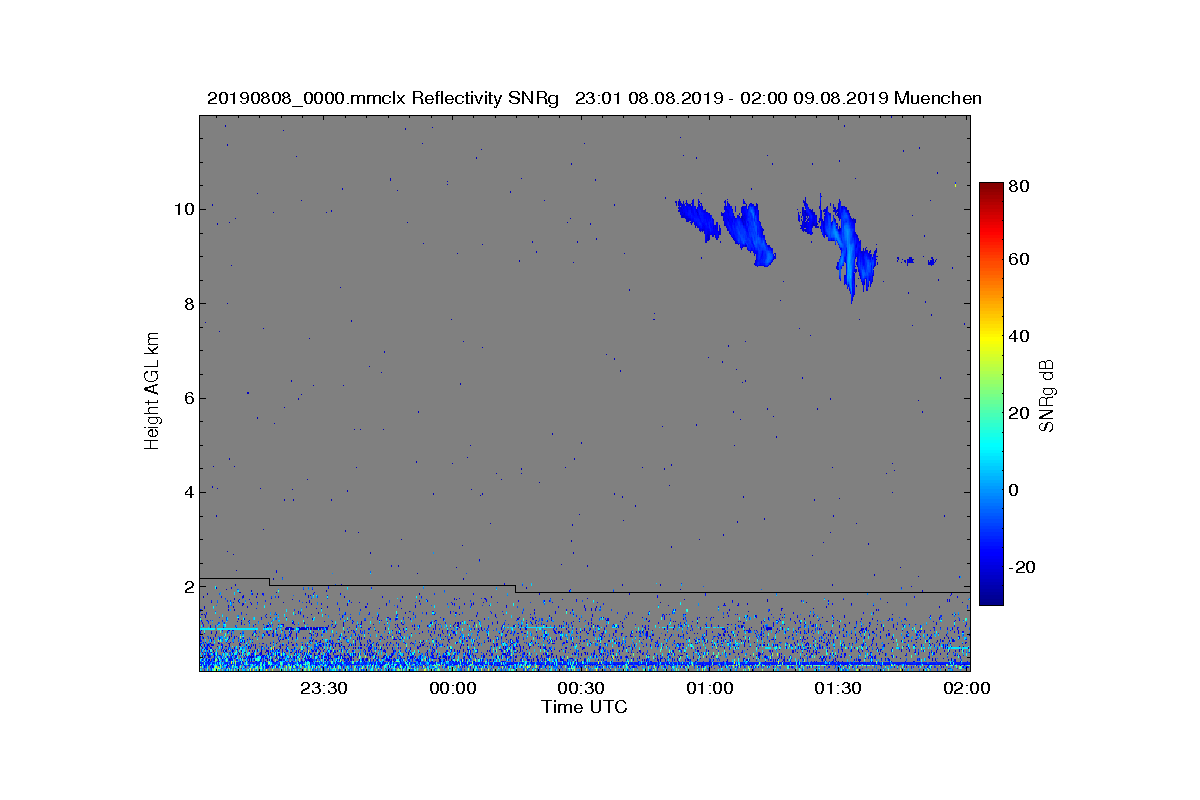This screenshot has height=800, width=1200.
Task: Click the dark blue bottom of the colorbar
Action: tap(991, 596)
